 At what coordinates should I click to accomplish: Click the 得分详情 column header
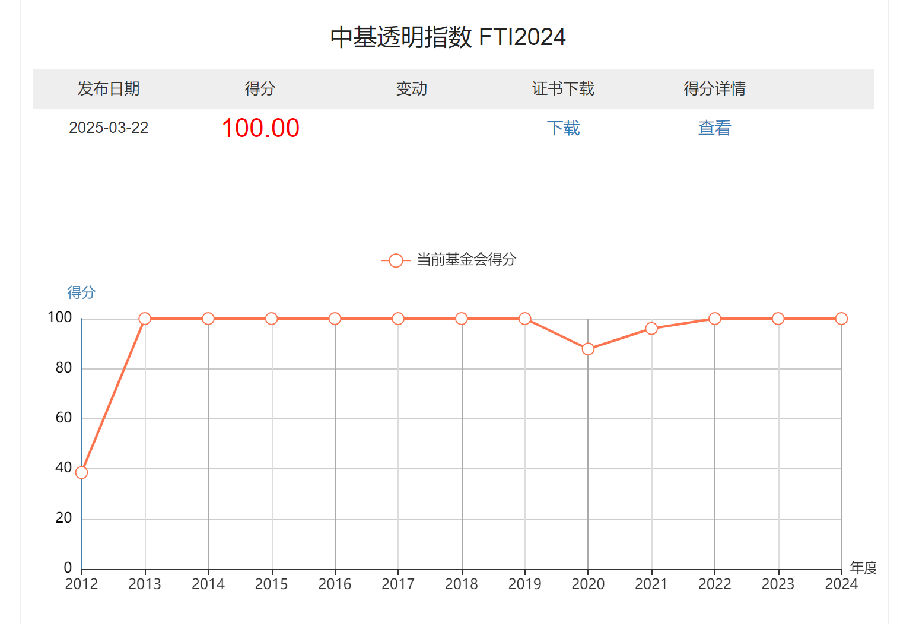714,89
